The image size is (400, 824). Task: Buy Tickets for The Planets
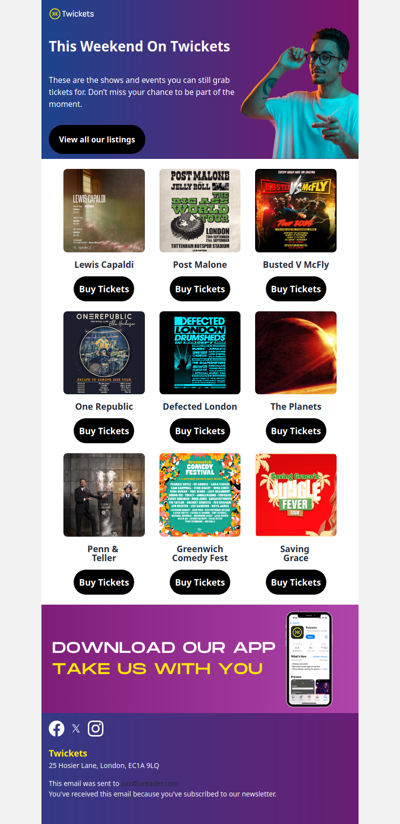(x=296, y=431)
